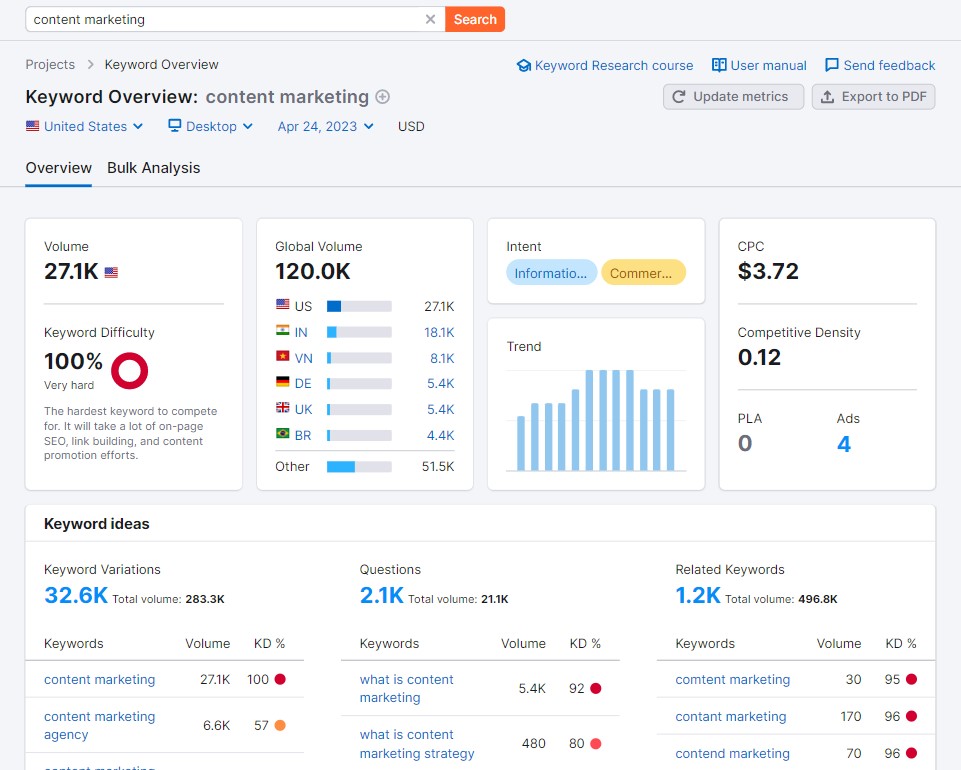Open the contant marketing related keyword
961x770 pixels.
point(731,716)
